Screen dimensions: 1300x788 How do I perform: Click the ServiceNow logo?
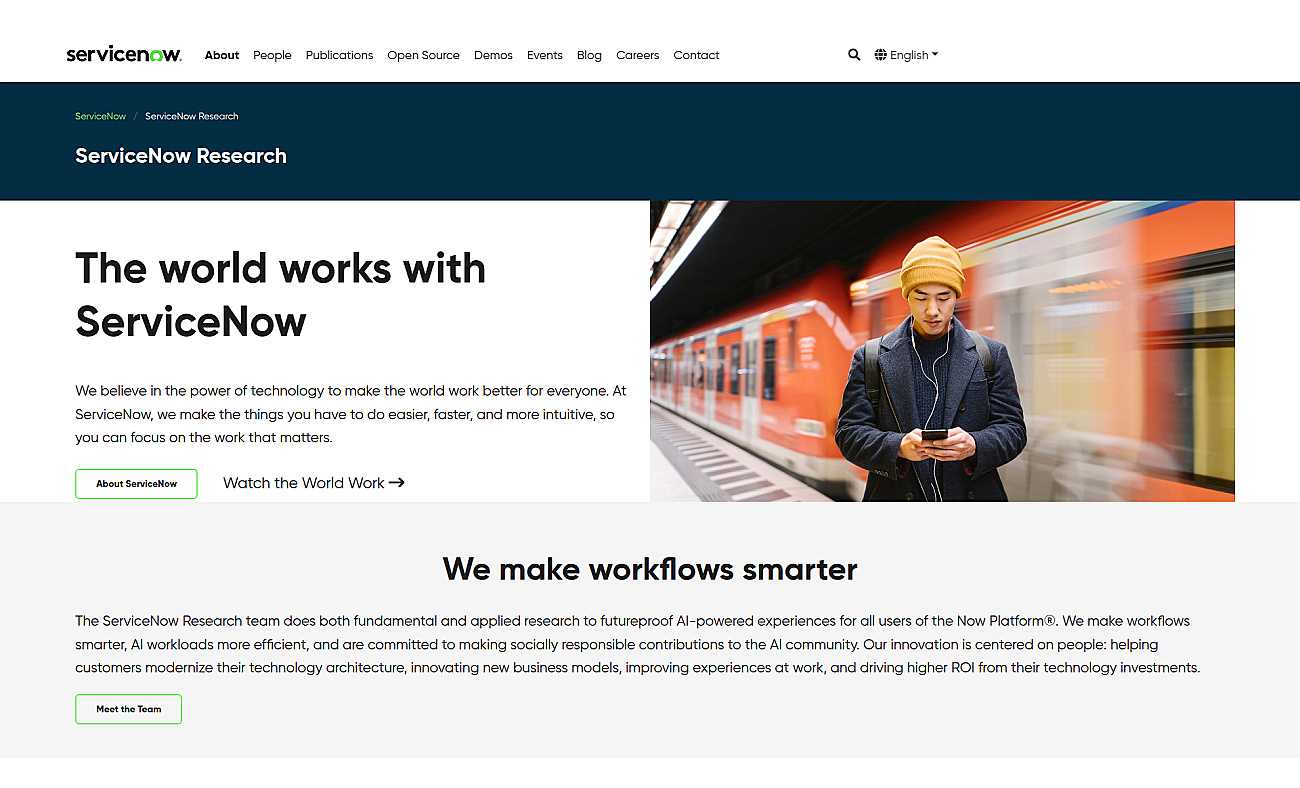(124, 55)
